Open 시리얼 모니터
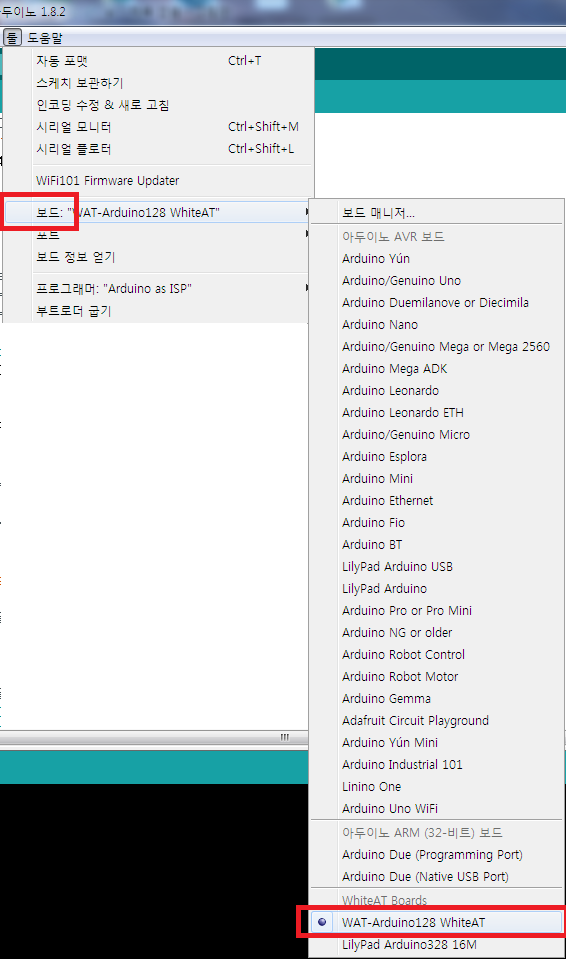The width and height of the screenshot is (566, 959). pyautogui.click(x=158, y=127)
